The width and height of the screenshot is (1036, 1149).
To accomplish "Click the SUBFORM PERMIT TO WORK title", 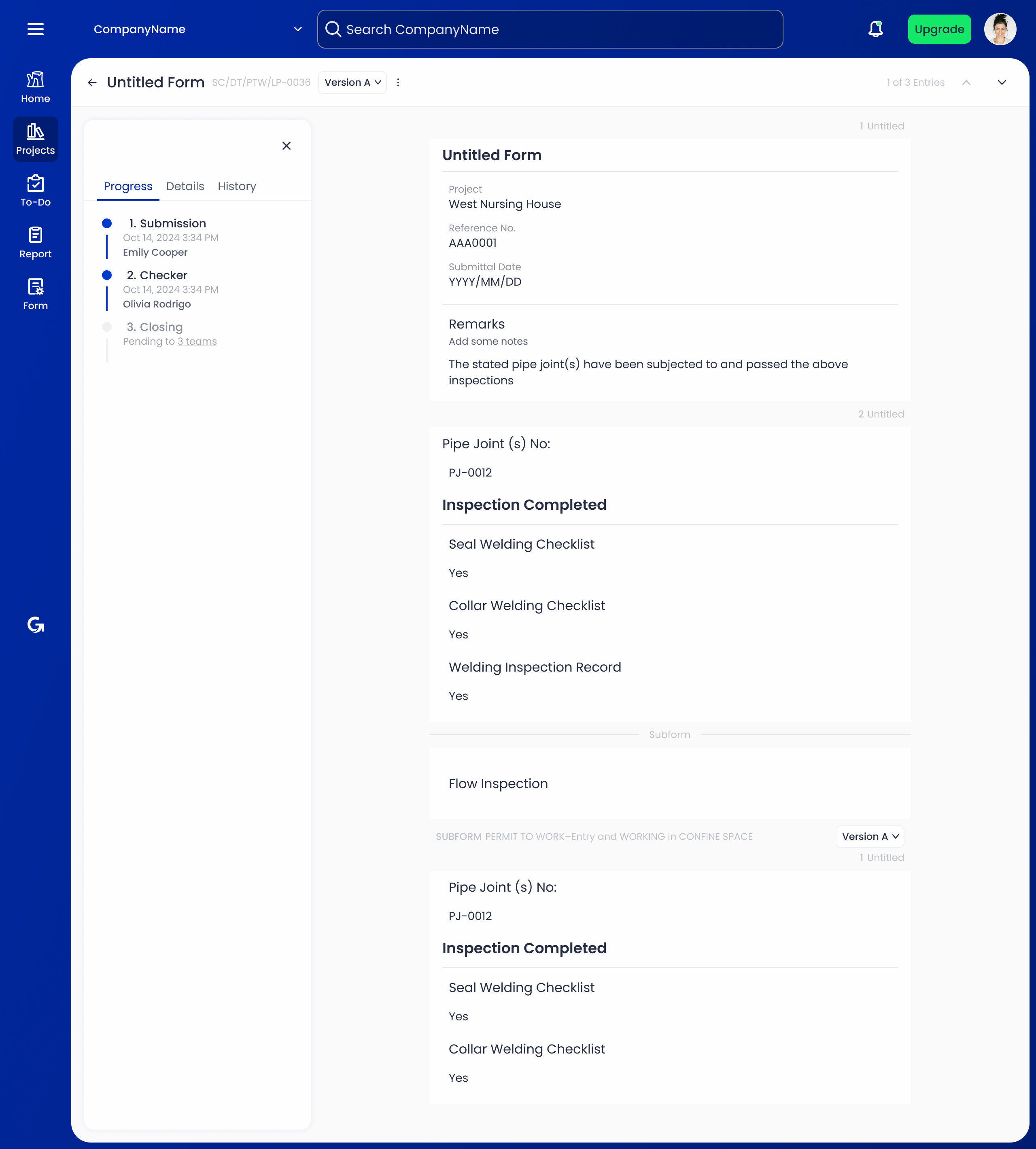I will pos(594,837).
